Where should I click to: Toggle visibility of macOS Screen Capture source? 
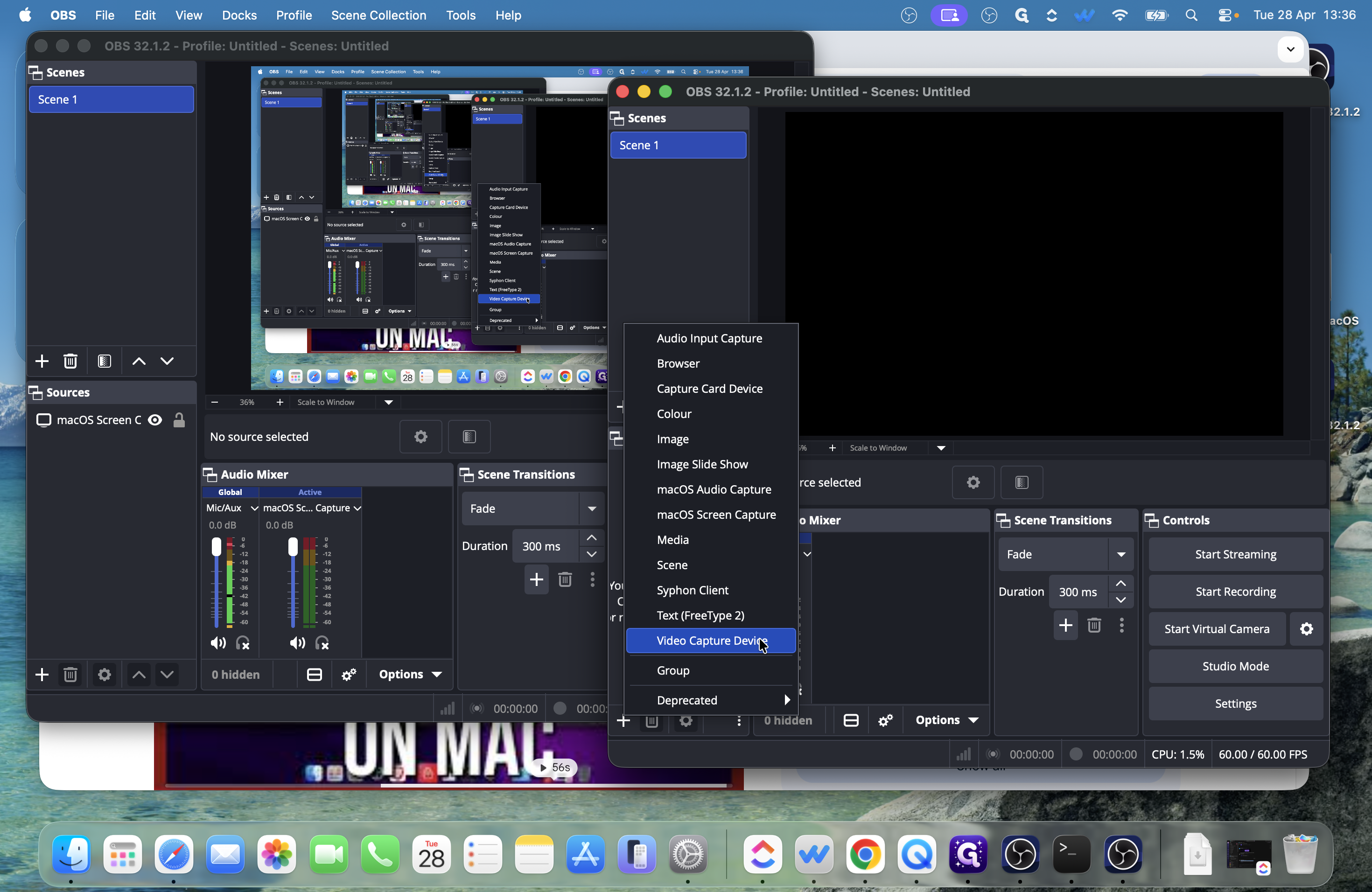coord(155,420)
